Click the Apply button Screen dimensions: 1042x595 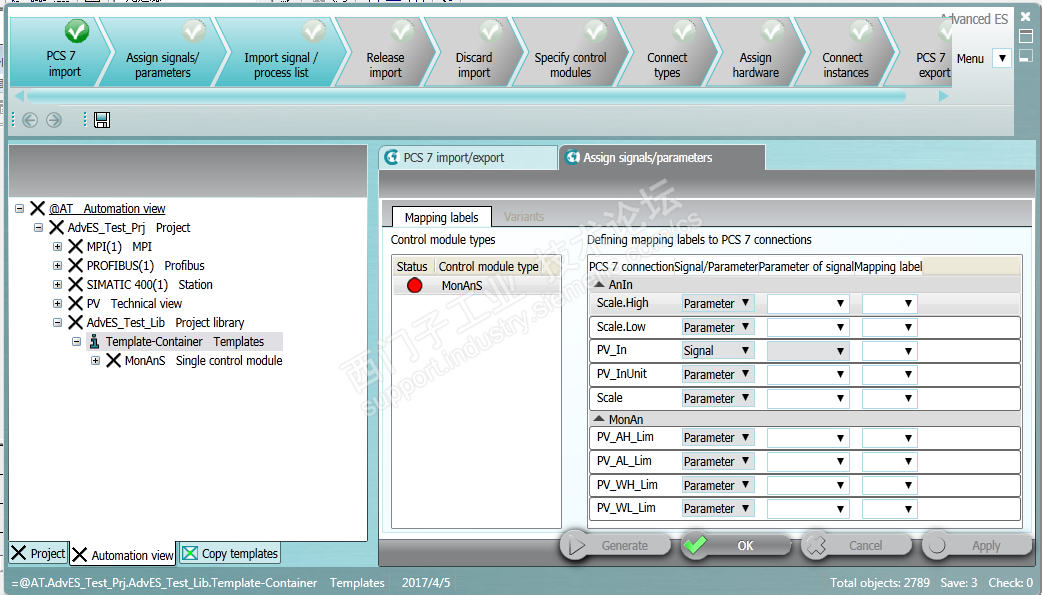point(977,545)
